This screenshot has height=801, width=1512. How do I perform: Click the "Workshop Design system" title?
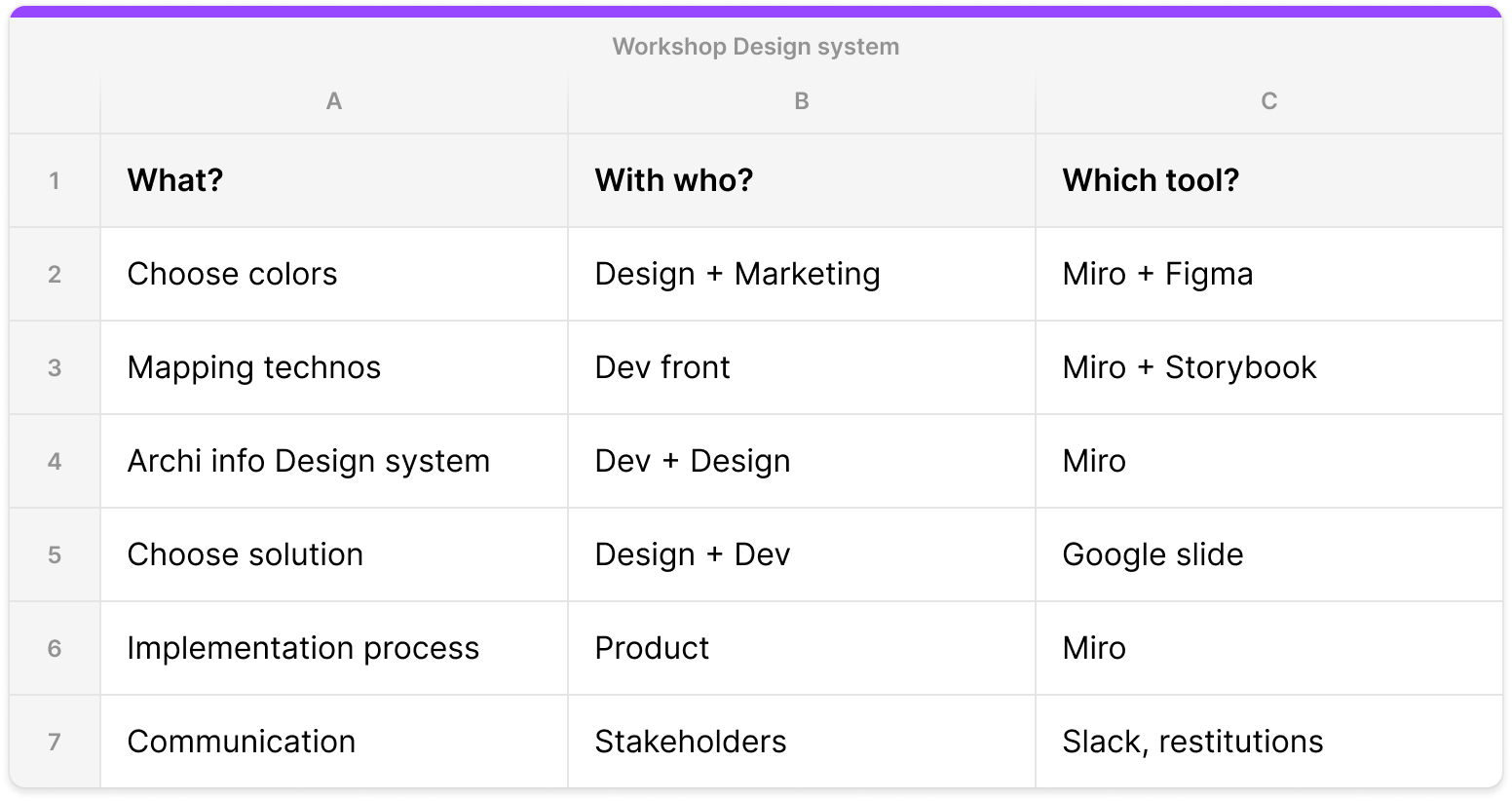tap(755, 47)
